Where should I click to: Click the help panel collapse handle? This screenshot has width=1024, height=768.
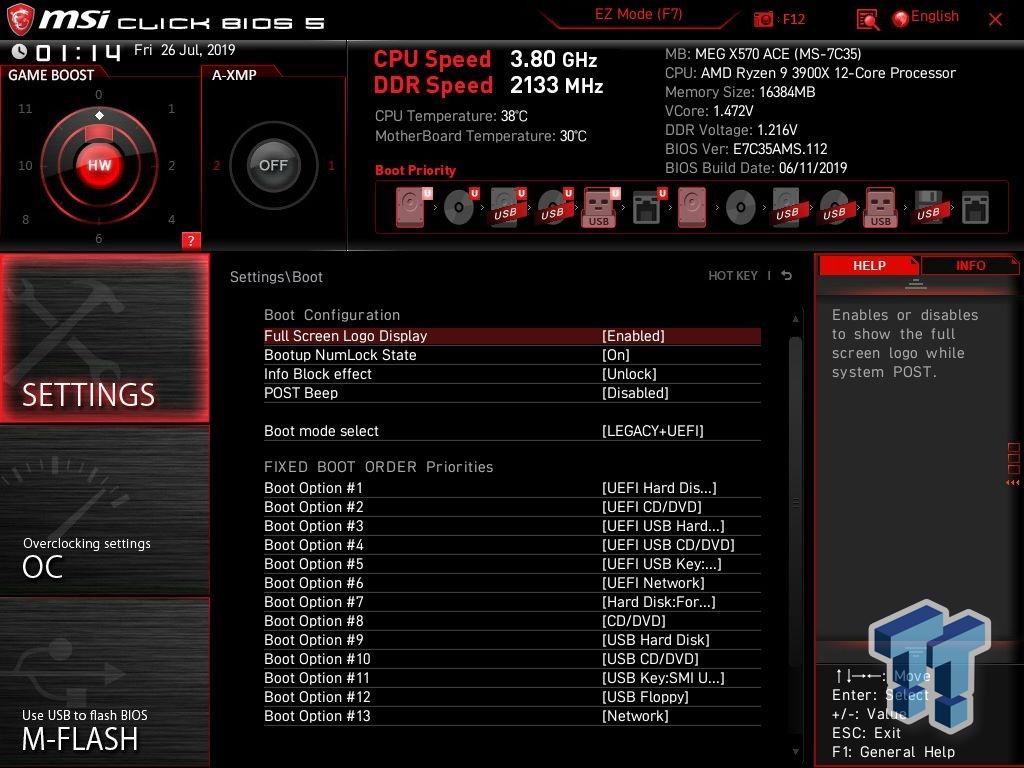coord(916,284)
